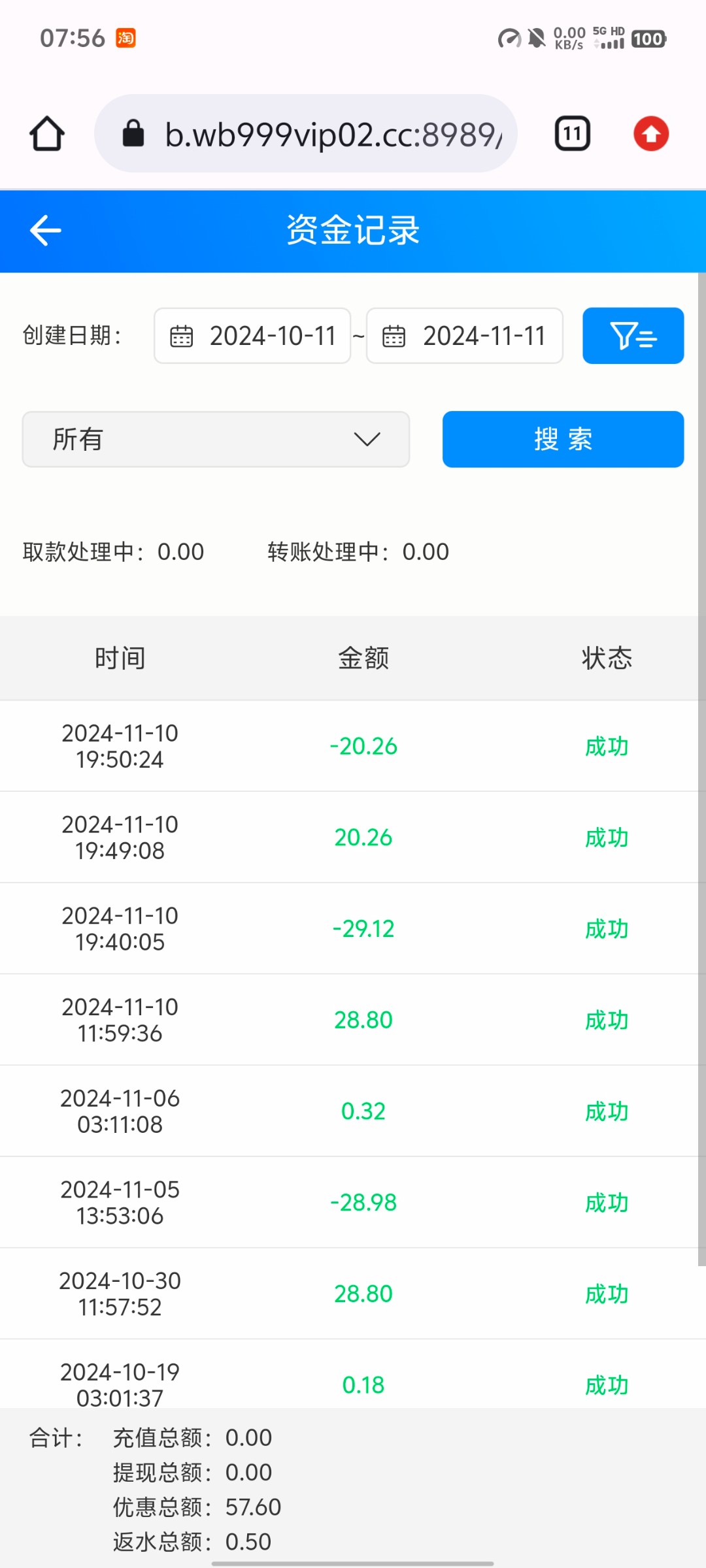Tap the lock icon in address bar

coord(133,134)
